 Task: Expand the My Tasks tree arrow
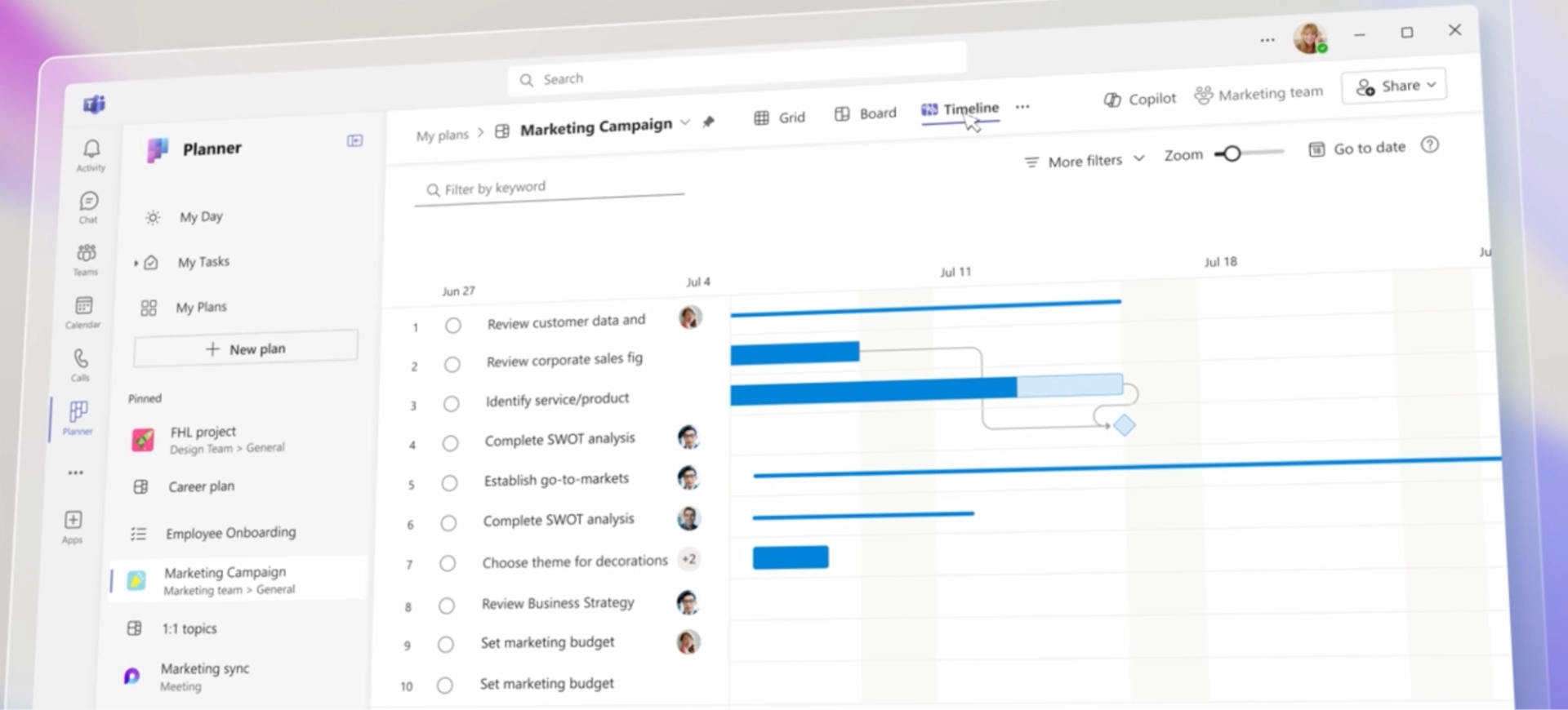pyautogui.click(x=136, y=263)
